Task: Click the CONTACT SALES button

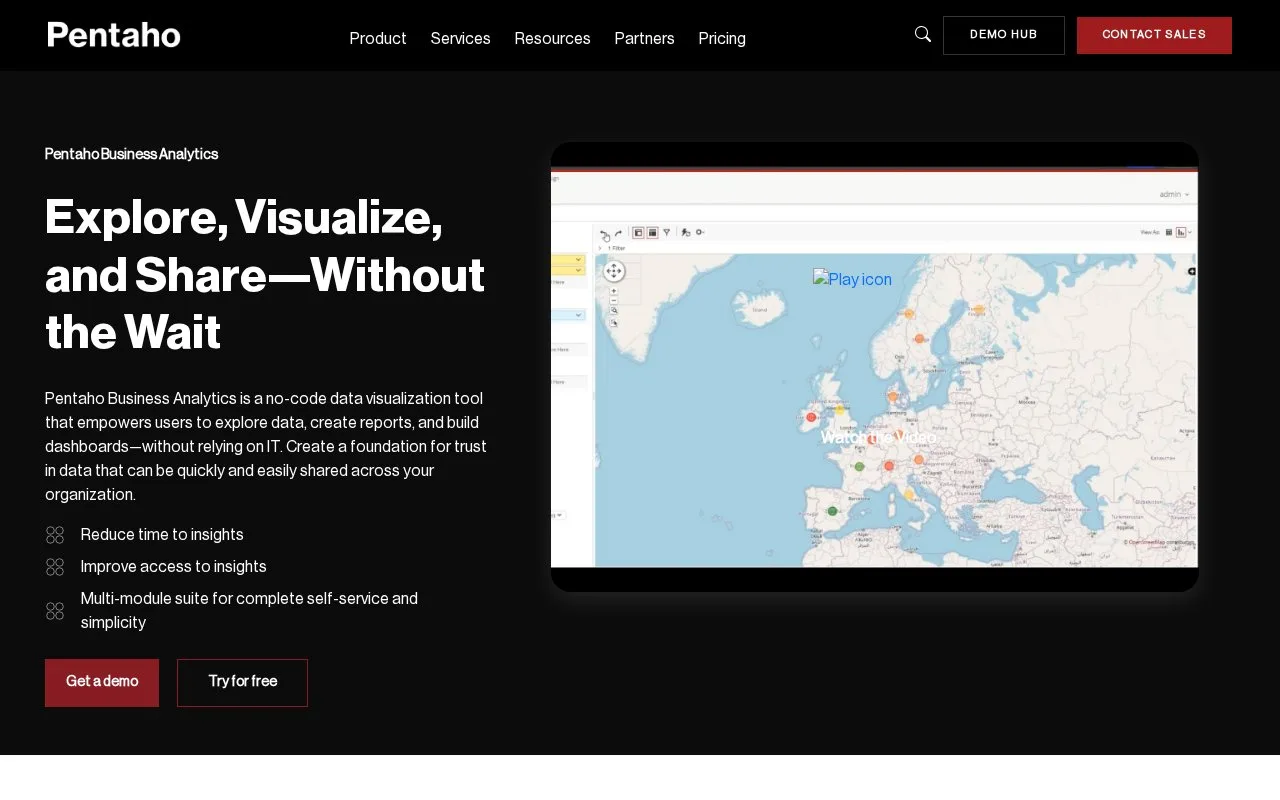Action: 1154,35
